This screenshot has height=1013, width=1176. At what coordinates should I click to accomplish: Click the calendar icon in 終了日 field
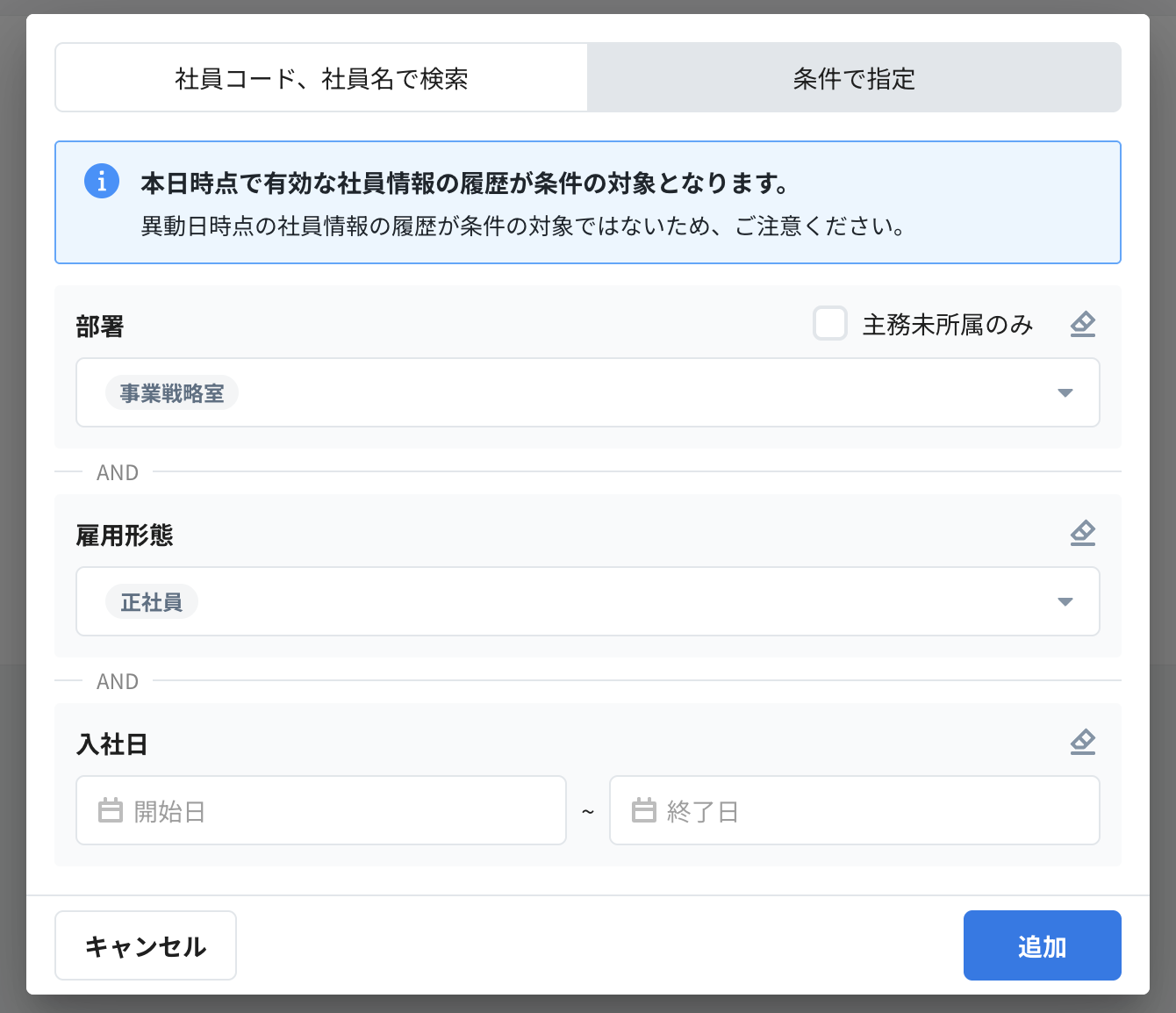click(x=644, y=810)
